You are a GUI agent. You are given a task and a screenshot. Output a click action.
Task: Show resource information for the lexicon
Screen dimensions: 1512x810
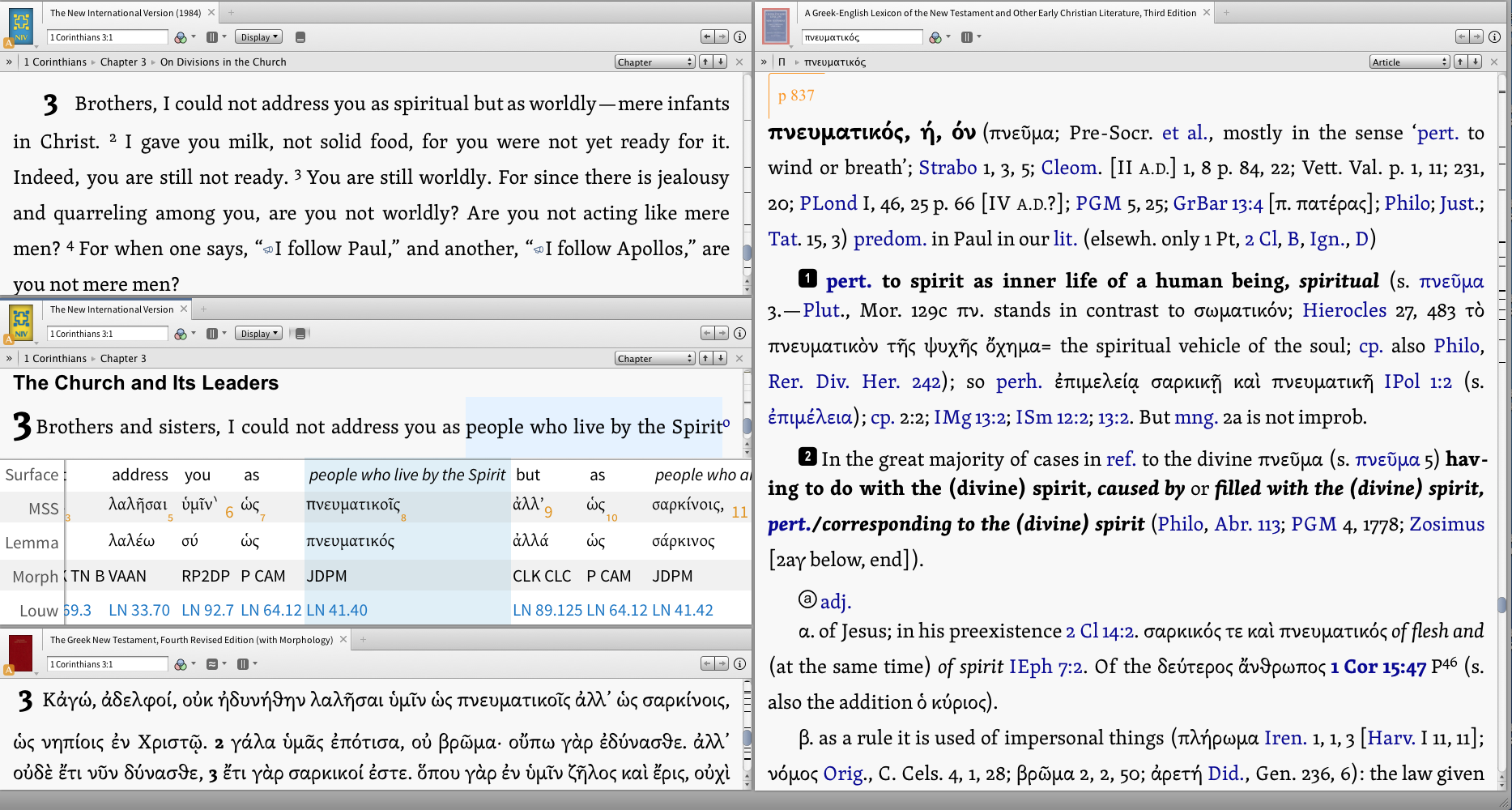[1494, 37]
